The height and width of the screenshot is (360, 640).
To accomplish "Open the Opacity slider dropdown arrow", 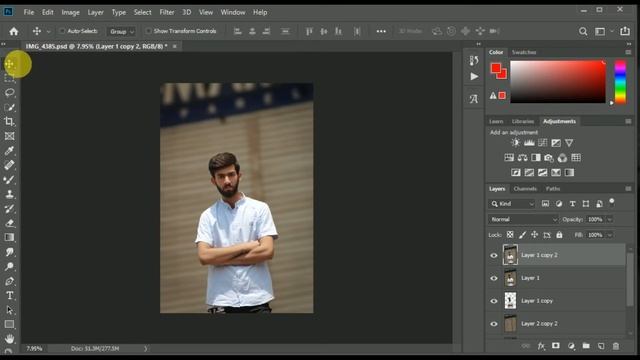I will (610, 220).
